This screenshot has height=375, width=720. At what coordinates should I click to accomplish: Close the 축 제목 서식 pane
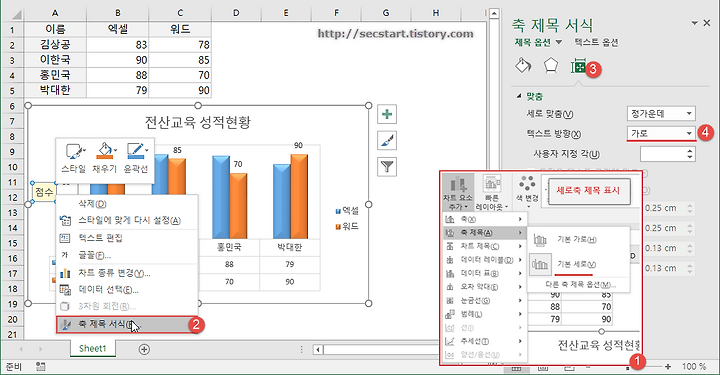click(x=707, y=23)
